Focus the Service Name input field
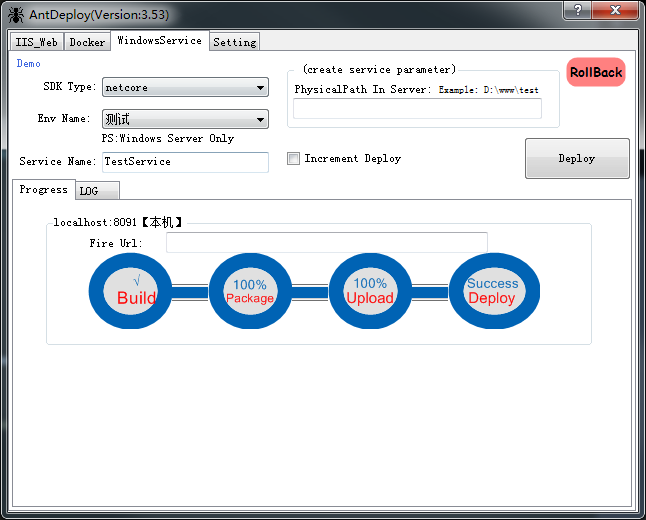The height and width of the screenshot is (520, 646). tap(185, 162)
